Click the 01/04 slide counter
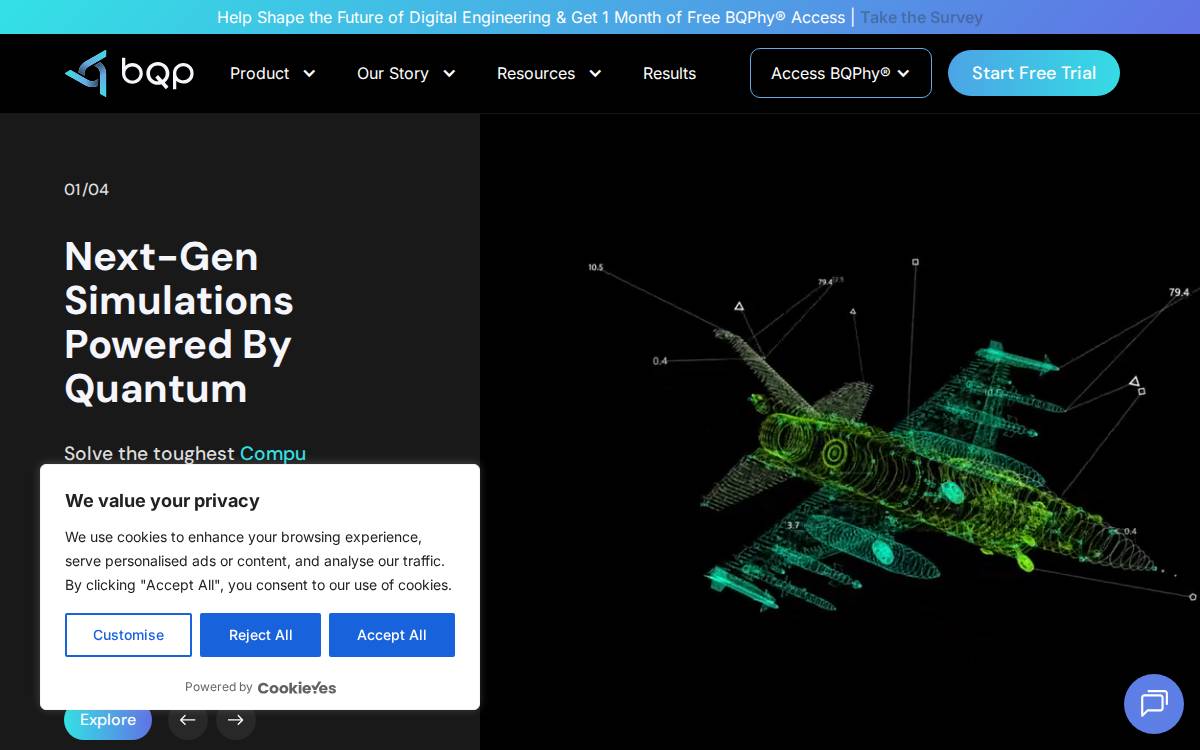The image size is (1200, 750). pyautogui.click(x=87, y=189)
